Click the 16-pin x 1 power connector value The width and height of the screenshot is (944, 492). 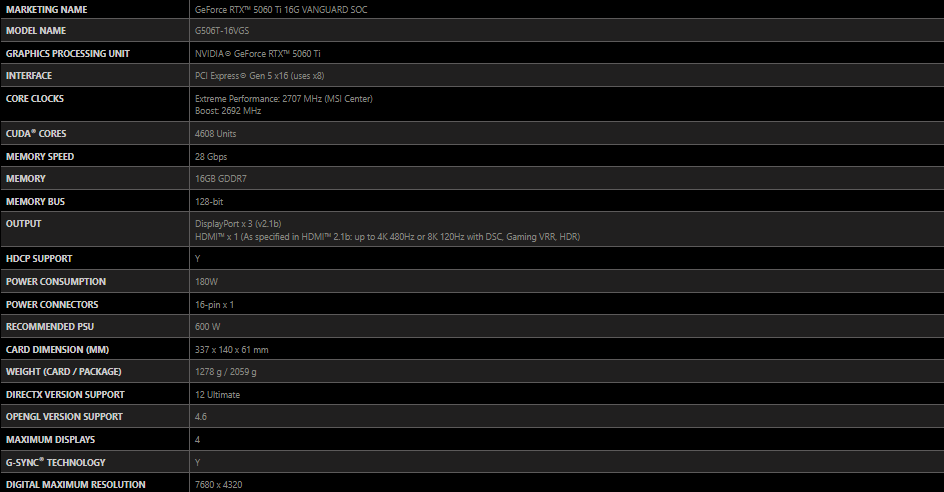point(214,305)
